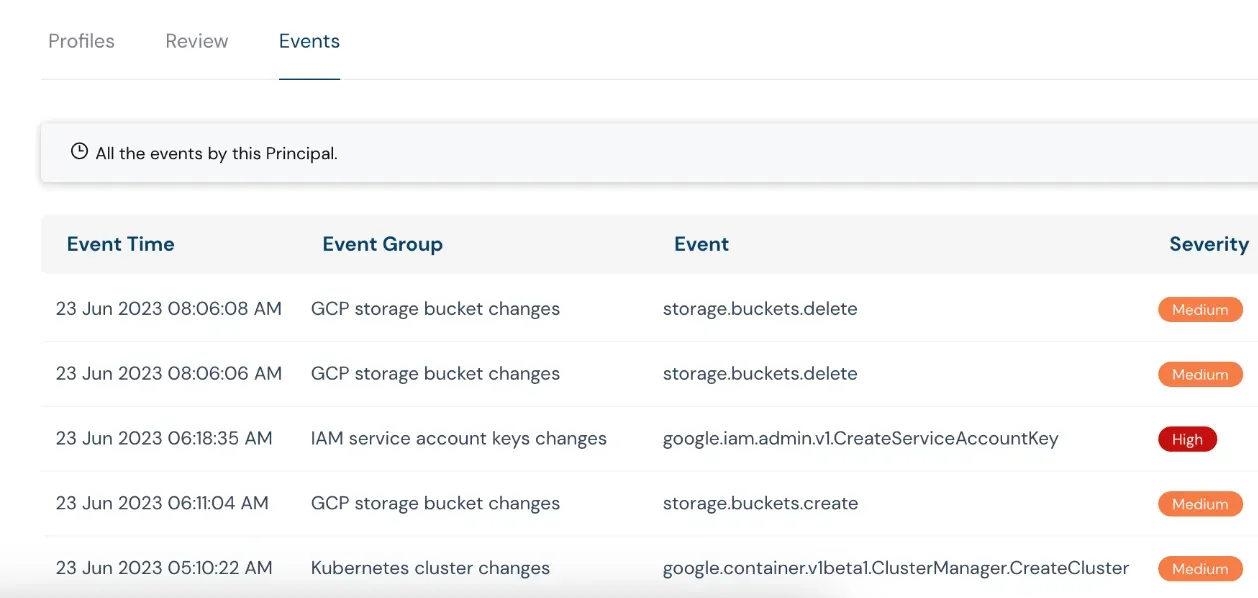Click the Medium badge on the first storage.buckets.delete row
This screenshot has width=1258, height=598.
tap(1199, 309)
